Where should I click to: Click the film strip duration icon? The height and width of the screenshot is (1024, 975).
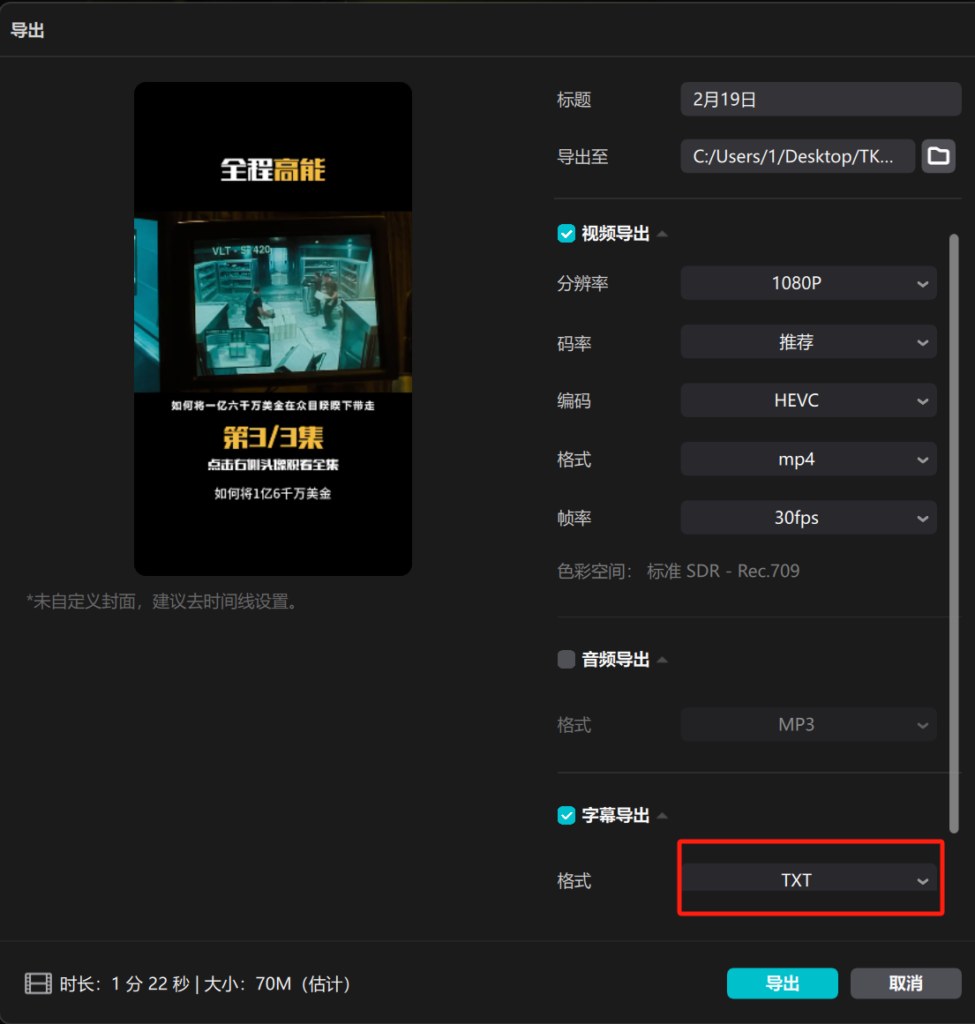(x=38, y=984)
